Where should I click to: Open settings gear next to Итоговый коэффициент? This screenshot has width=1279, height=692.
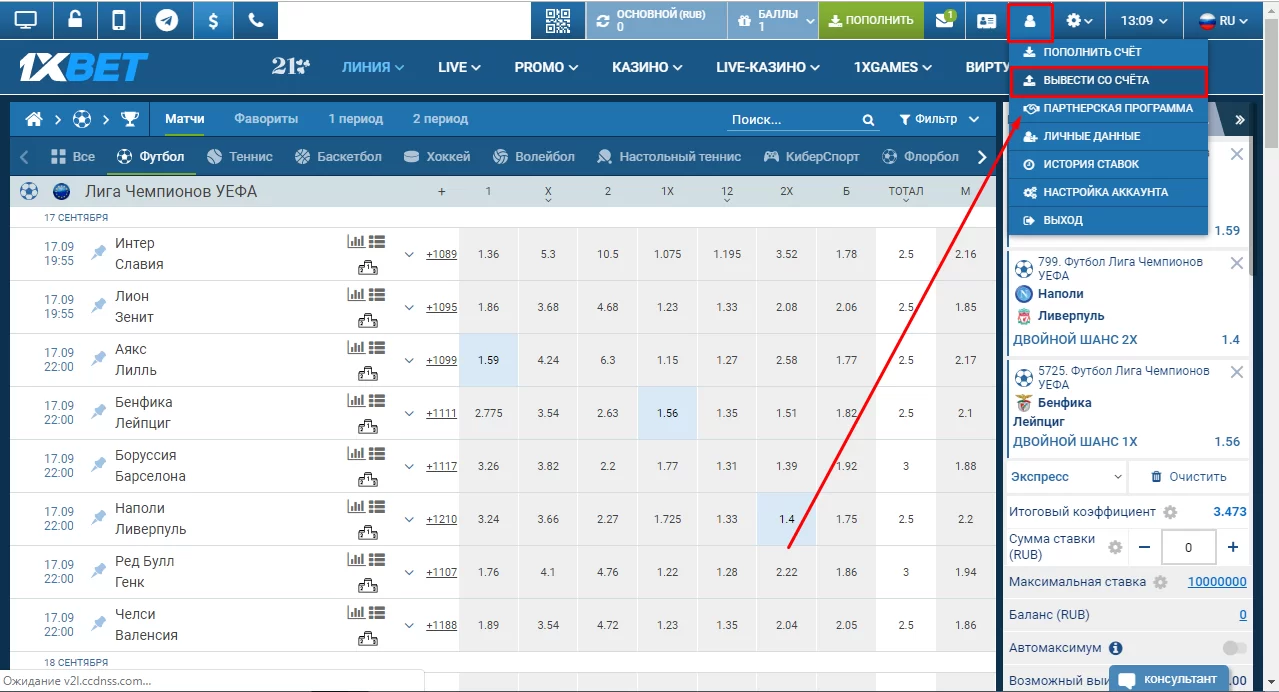click(x=1170, y=512)
